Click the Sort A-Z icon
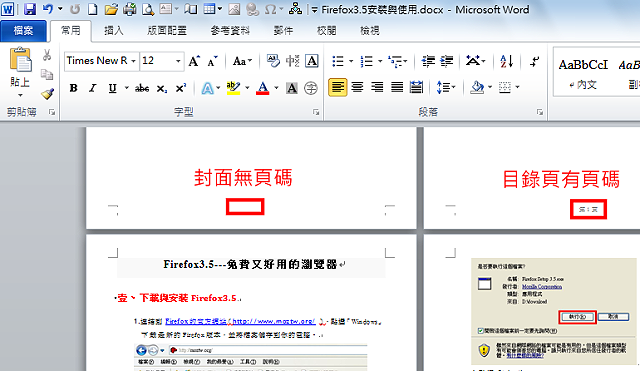The width and height of the screenshot is (640, 371). coord(507,62)
